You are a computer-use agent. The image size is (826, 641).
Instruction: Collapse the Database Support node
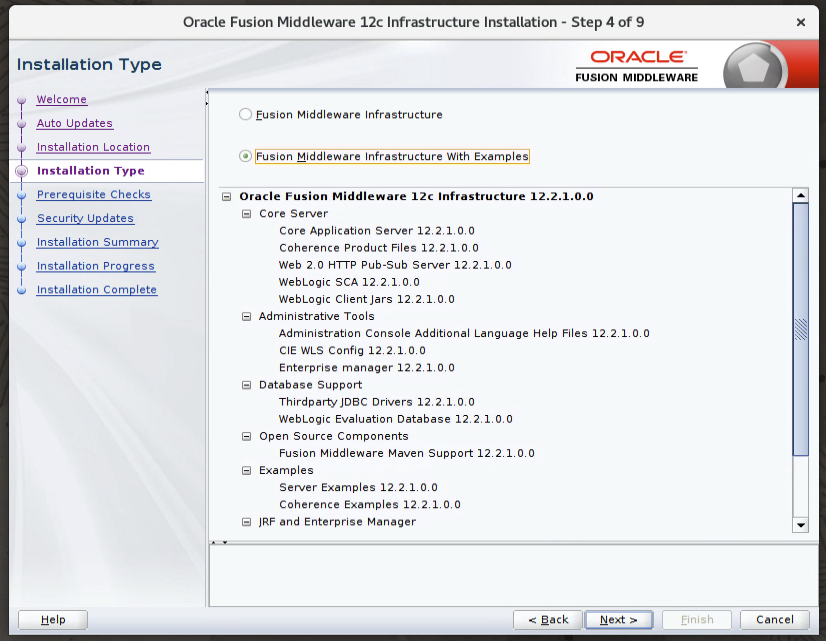[246, 385]
